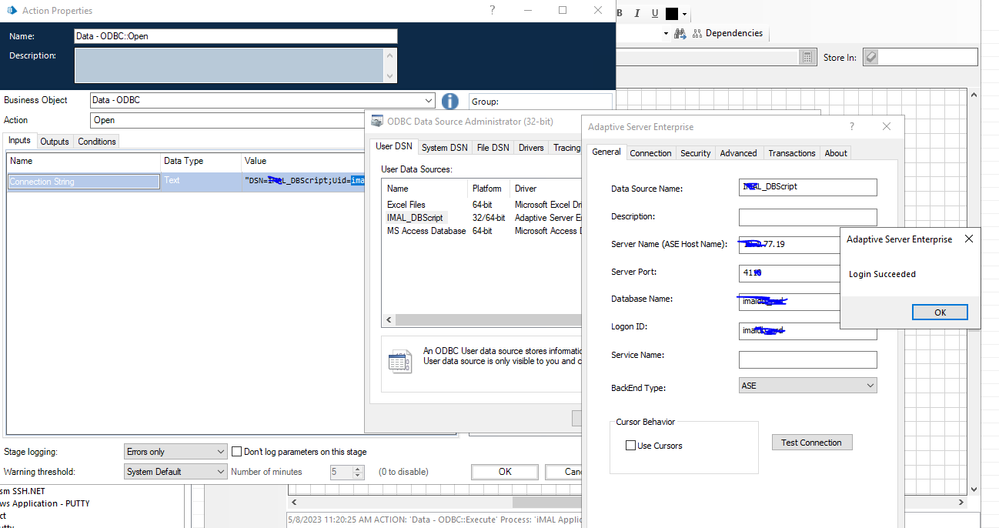Click the Data Source Name field
The image size is (999, 528).
point(807,187)
